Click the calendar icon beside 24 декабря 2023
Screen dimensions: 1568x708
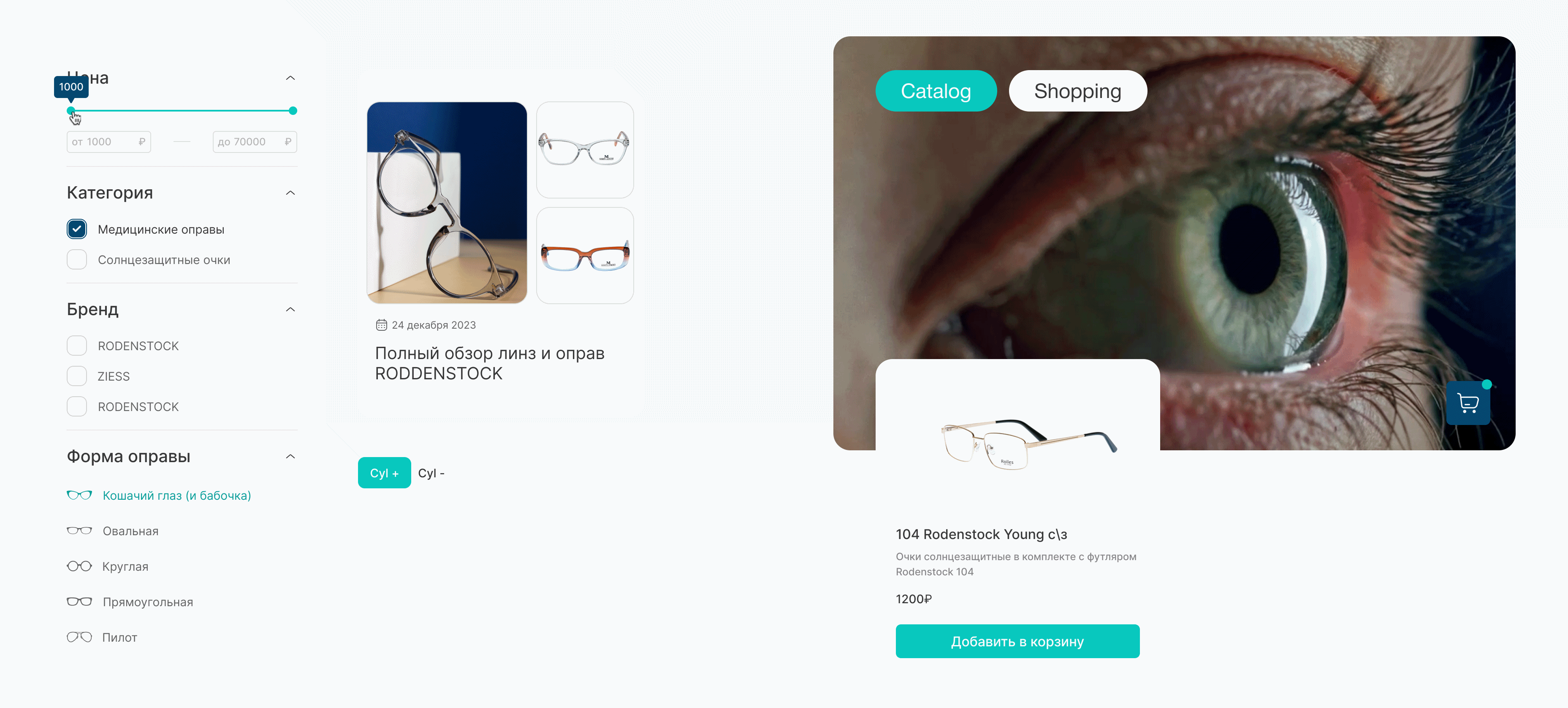coord(381,325)
